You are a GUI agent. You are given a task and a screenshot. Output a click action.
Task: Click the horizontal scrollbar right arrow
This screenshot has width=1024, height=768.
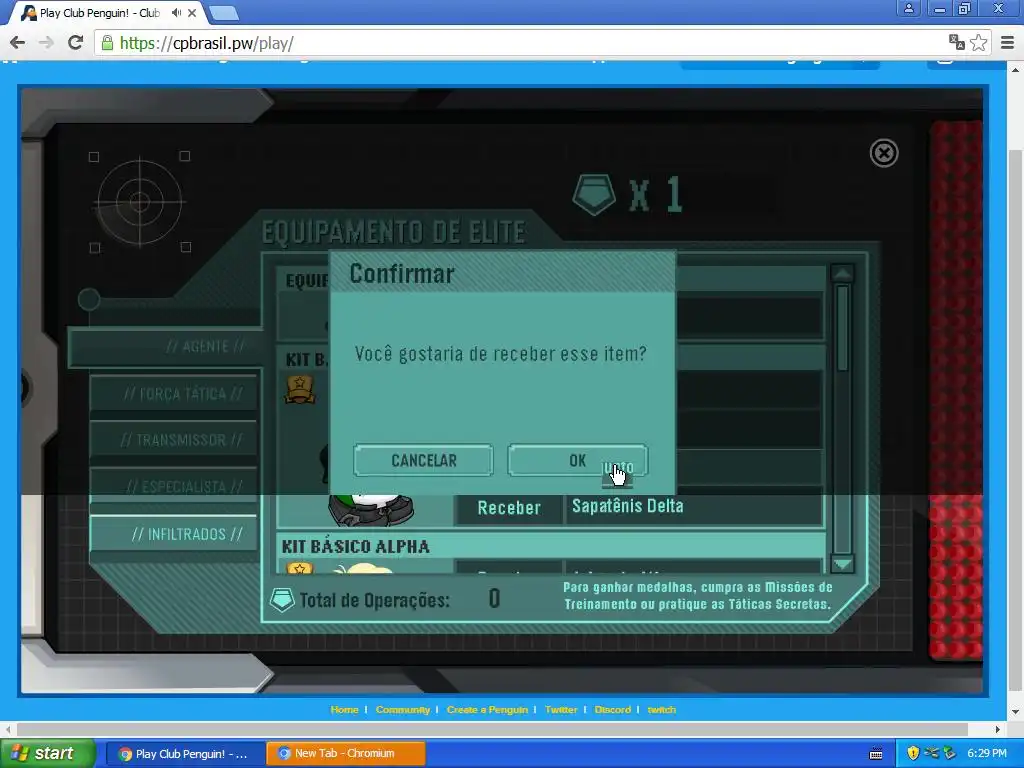[997, 729]
